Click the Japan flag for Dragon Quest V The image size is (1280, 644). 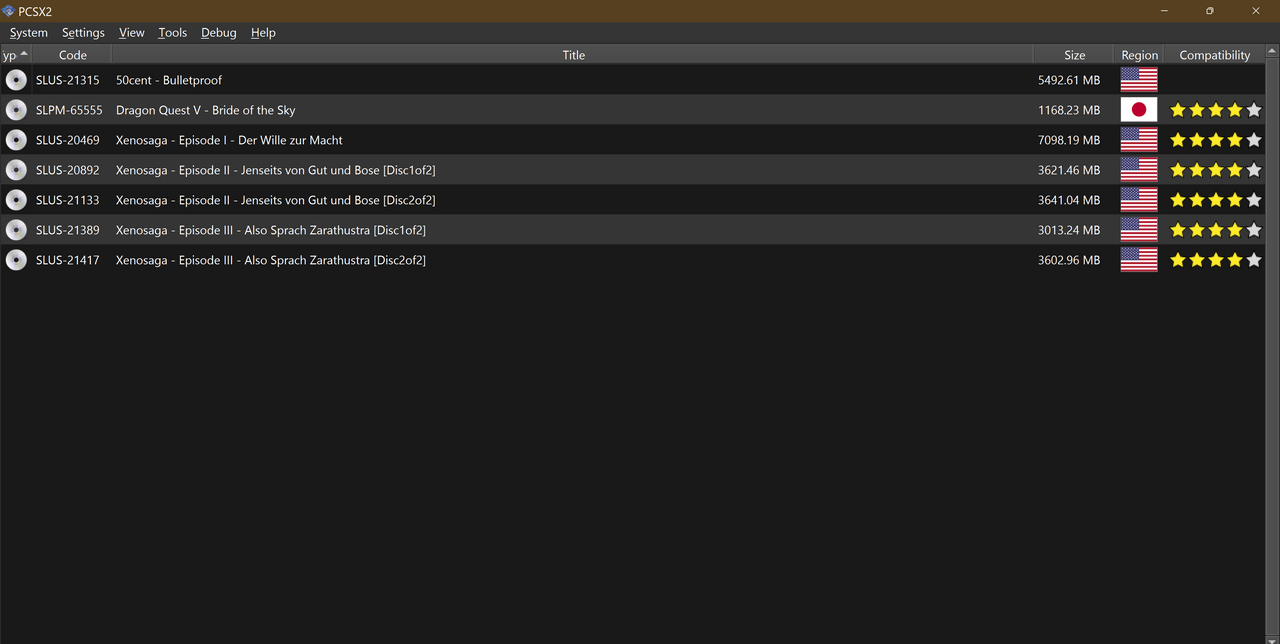click(1139, 110)
